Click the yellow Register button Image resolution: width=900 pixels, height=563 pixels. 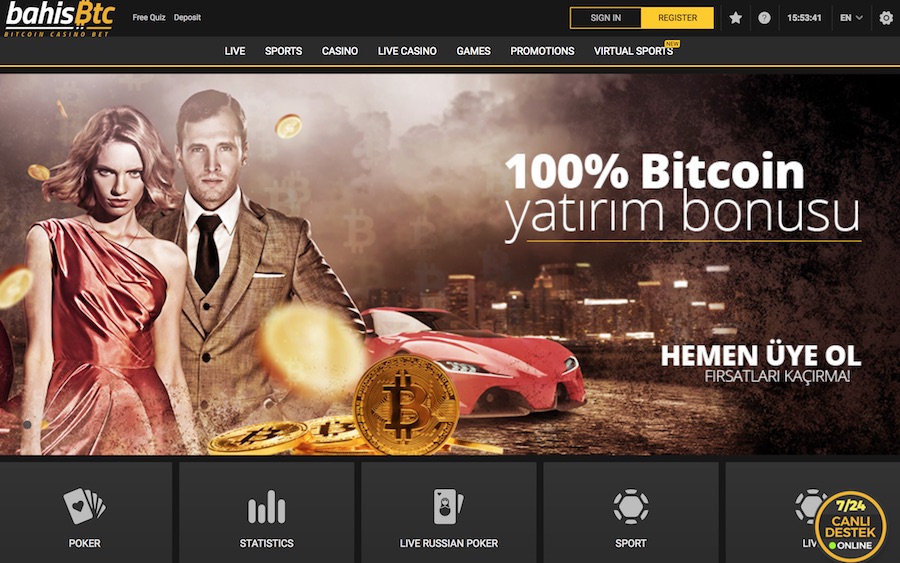[677, 18]
